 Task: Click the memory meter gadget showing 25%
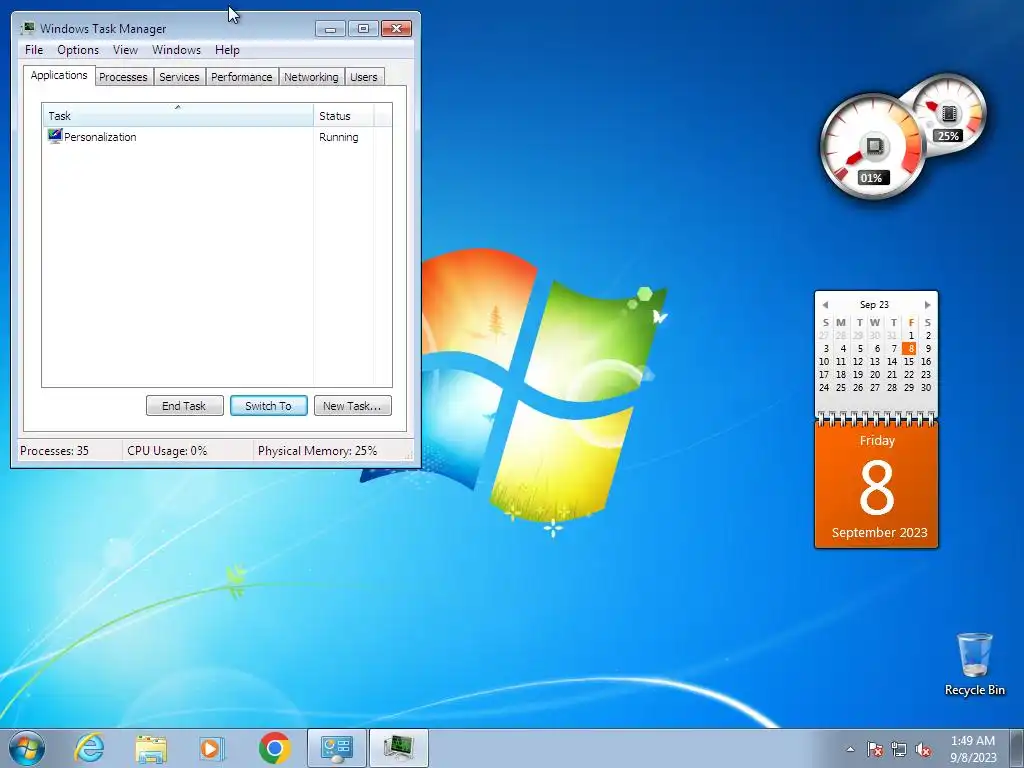tap(951, 112)
